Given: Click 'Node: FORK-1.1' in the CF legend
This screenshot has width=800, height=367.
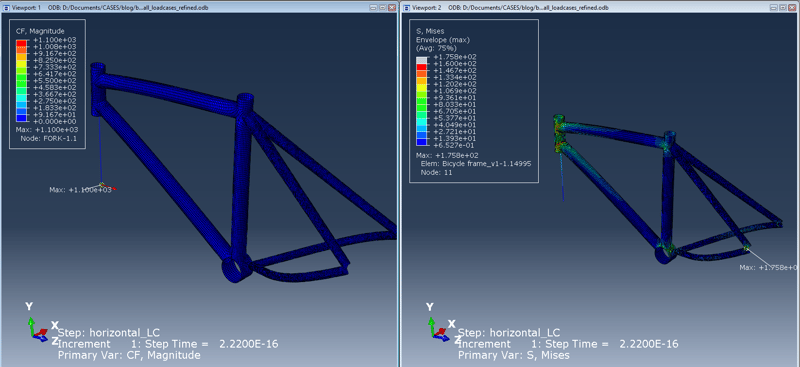Looking at the screenshot, I should point(48,138).
